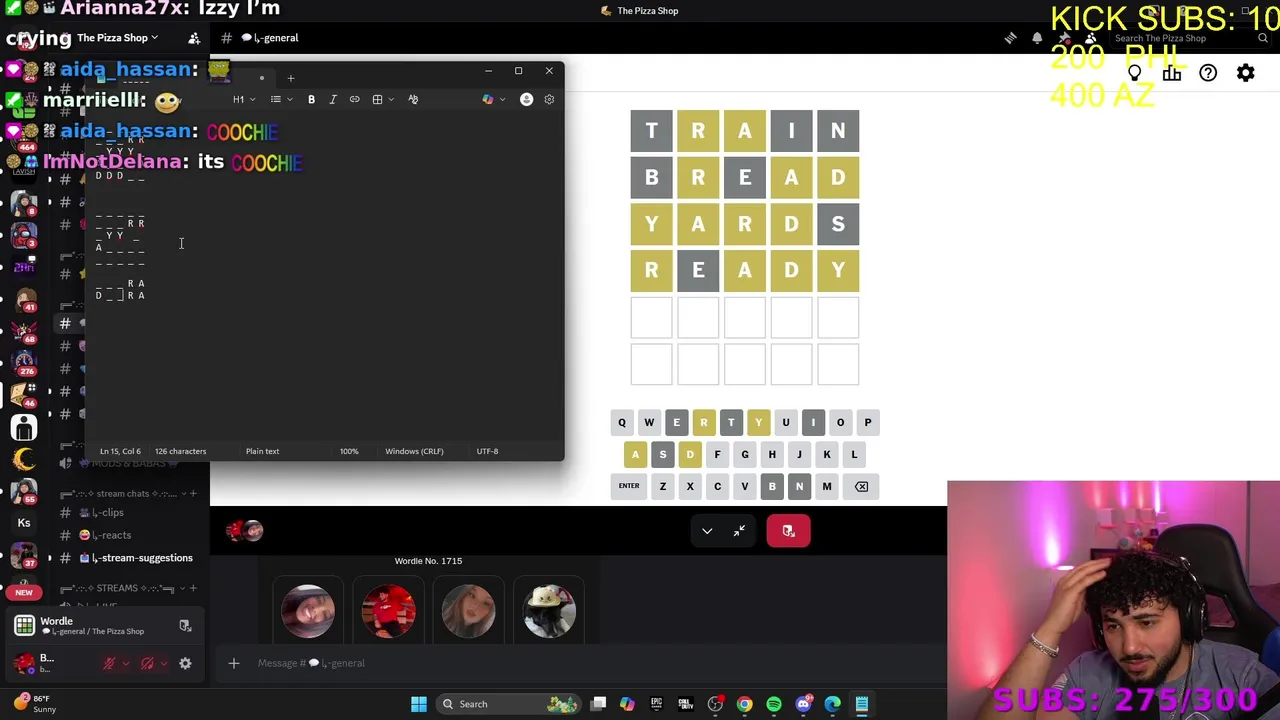Select participant avatar in red shirt
Image resolution: width=1280 pixels, height=720 pixels.
[389, 611]
